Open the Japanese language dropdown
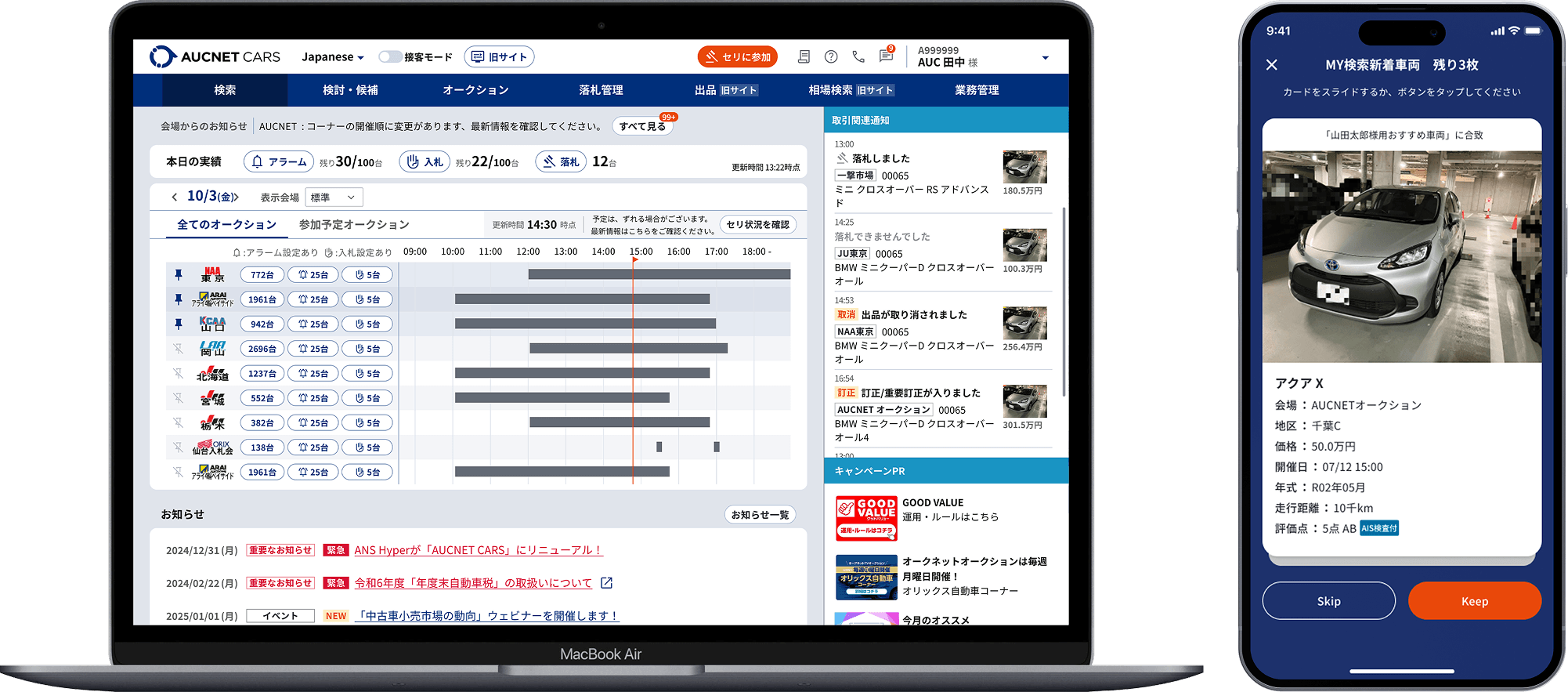The width and height of the screenshot is (1568, 692). click(x=333, y=57)
